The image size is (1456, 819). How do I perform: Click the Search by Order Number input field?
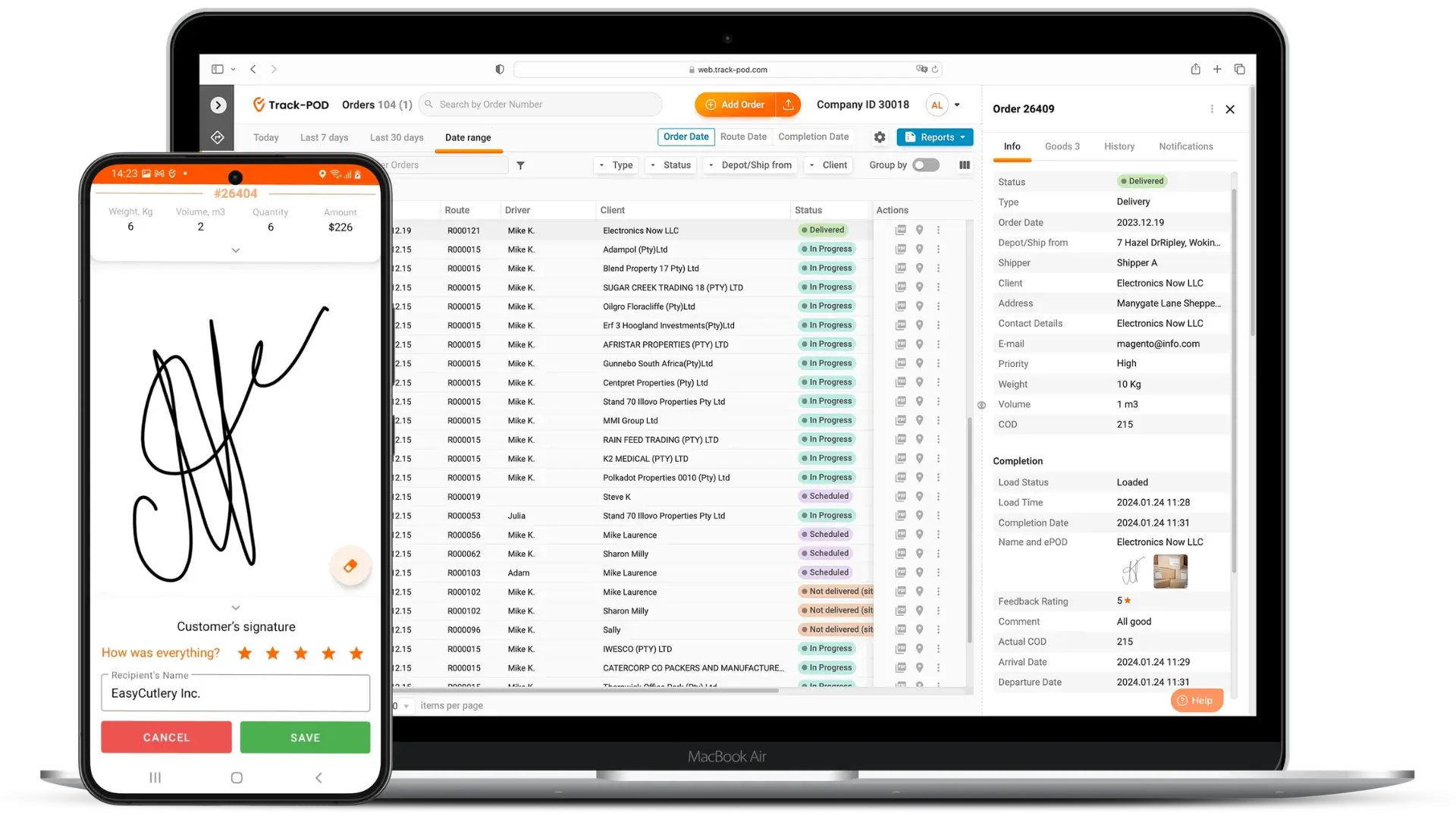click(x=541, y=104)
